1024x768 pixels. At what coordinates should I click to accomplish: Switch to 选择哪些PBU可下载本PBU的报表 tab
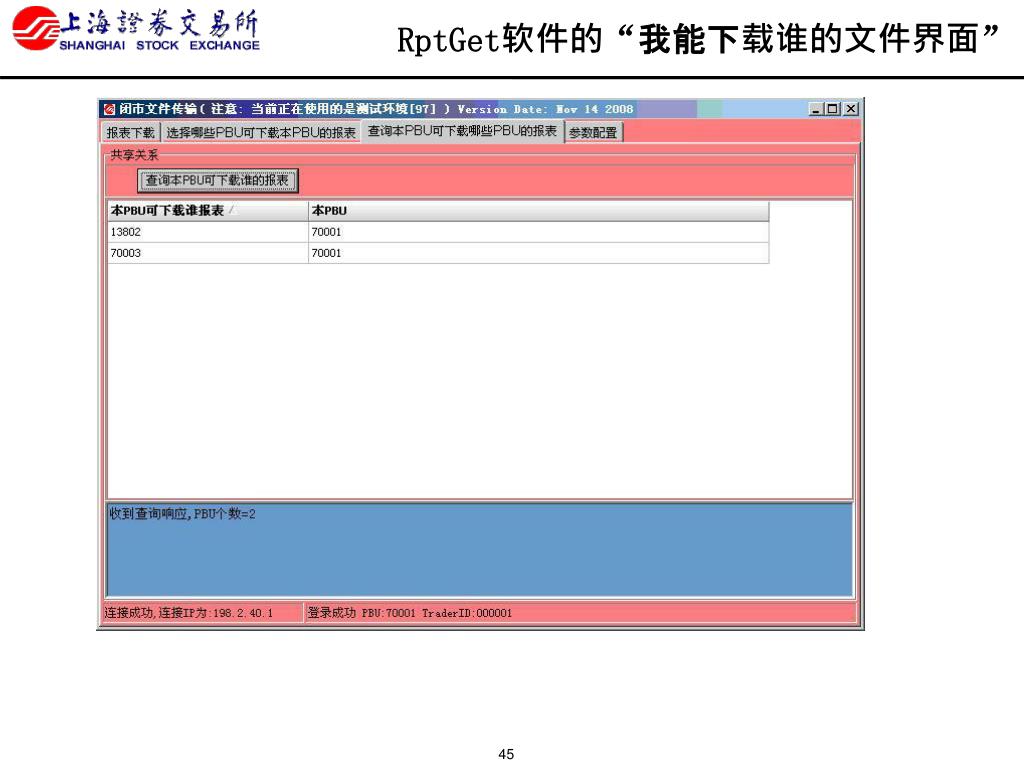[x=261, y=133]
